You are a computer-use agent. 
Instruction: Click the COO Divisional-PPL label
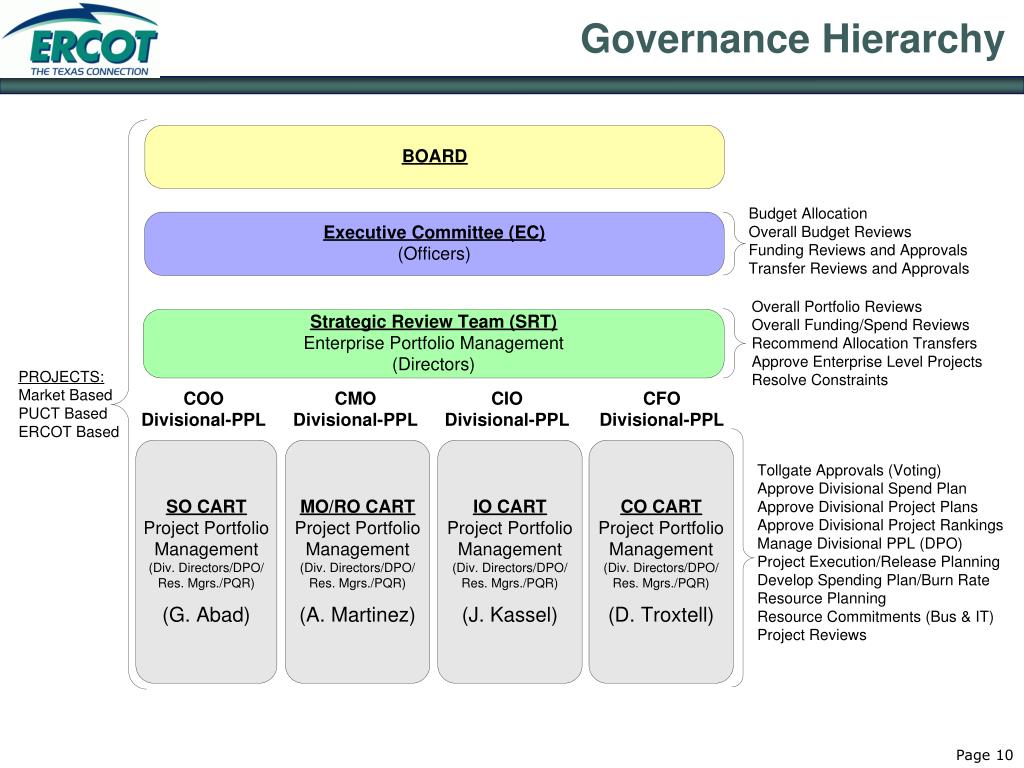(204, 409)
